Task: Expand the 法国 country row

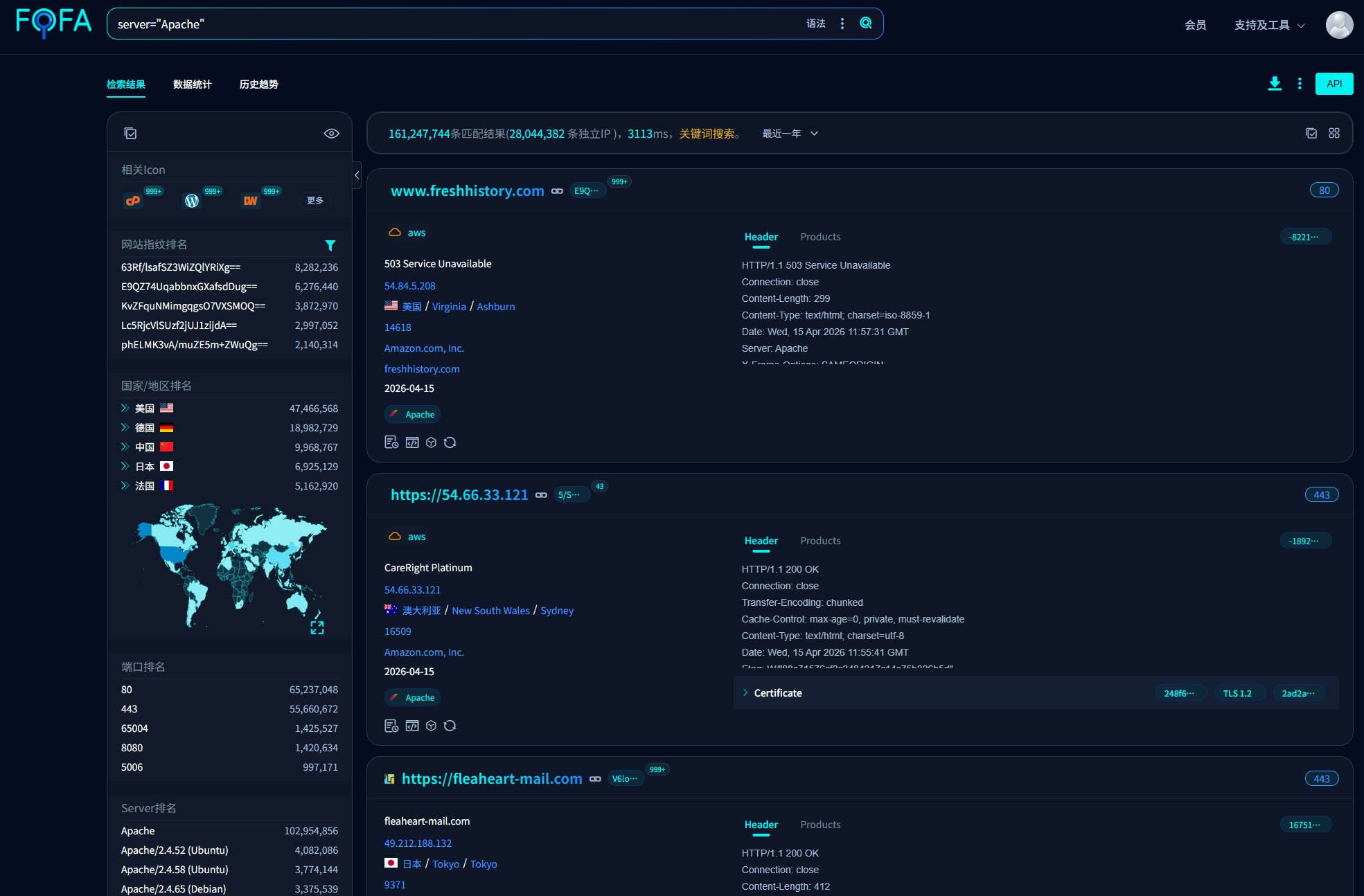Action: click(x=125, y=485)
